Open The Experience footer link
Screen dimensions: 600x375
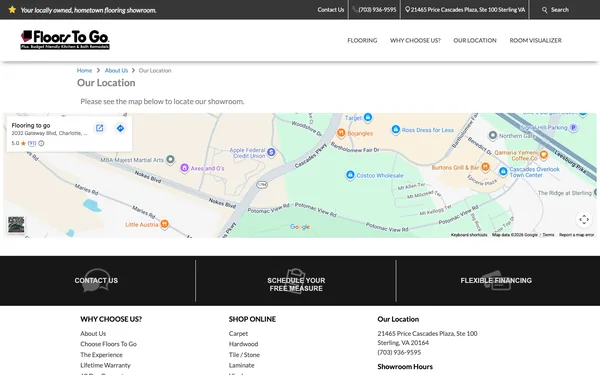coord(101,355)
